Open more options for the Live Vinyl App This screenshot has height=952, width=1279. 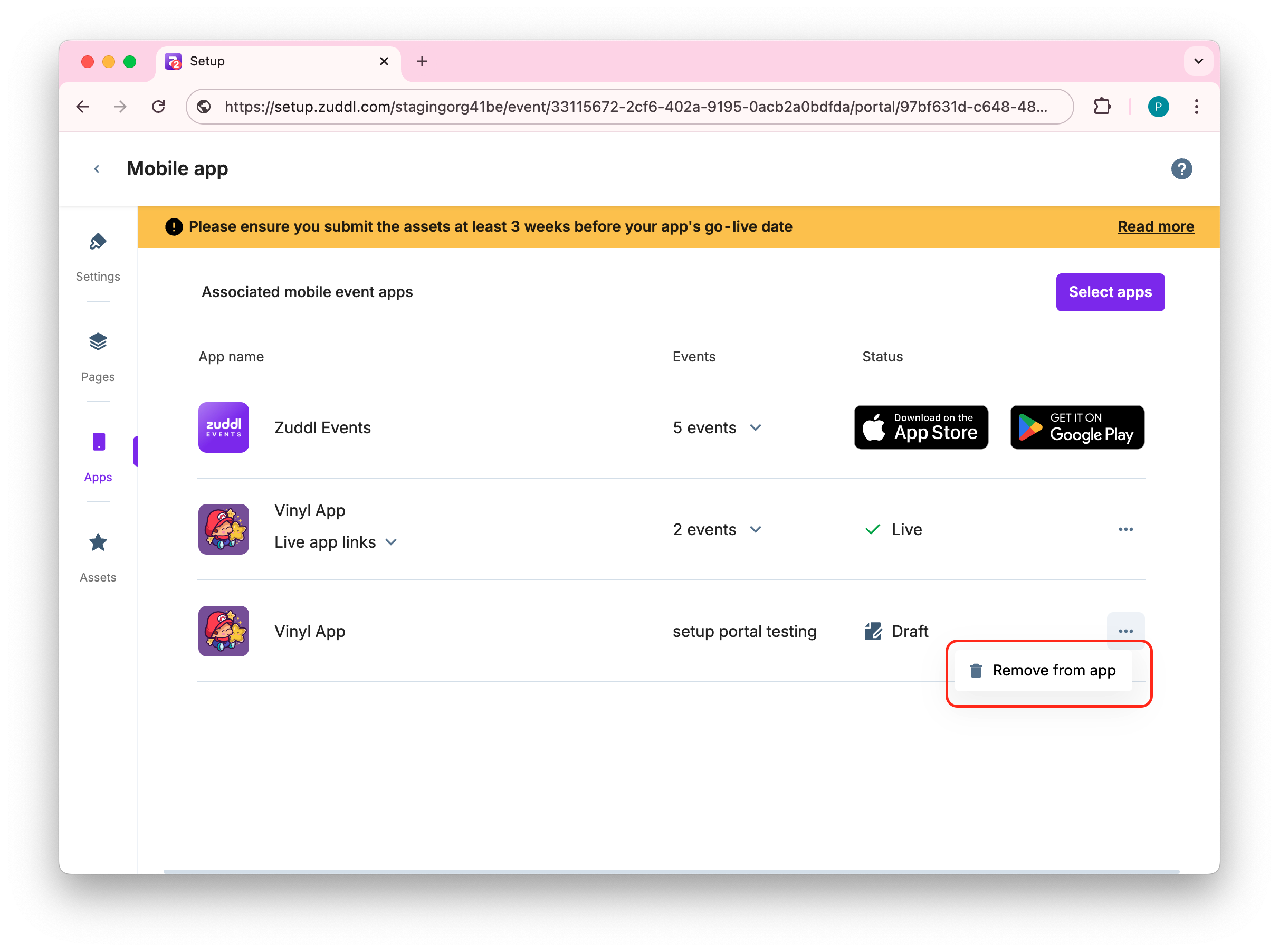[1125, 529]
